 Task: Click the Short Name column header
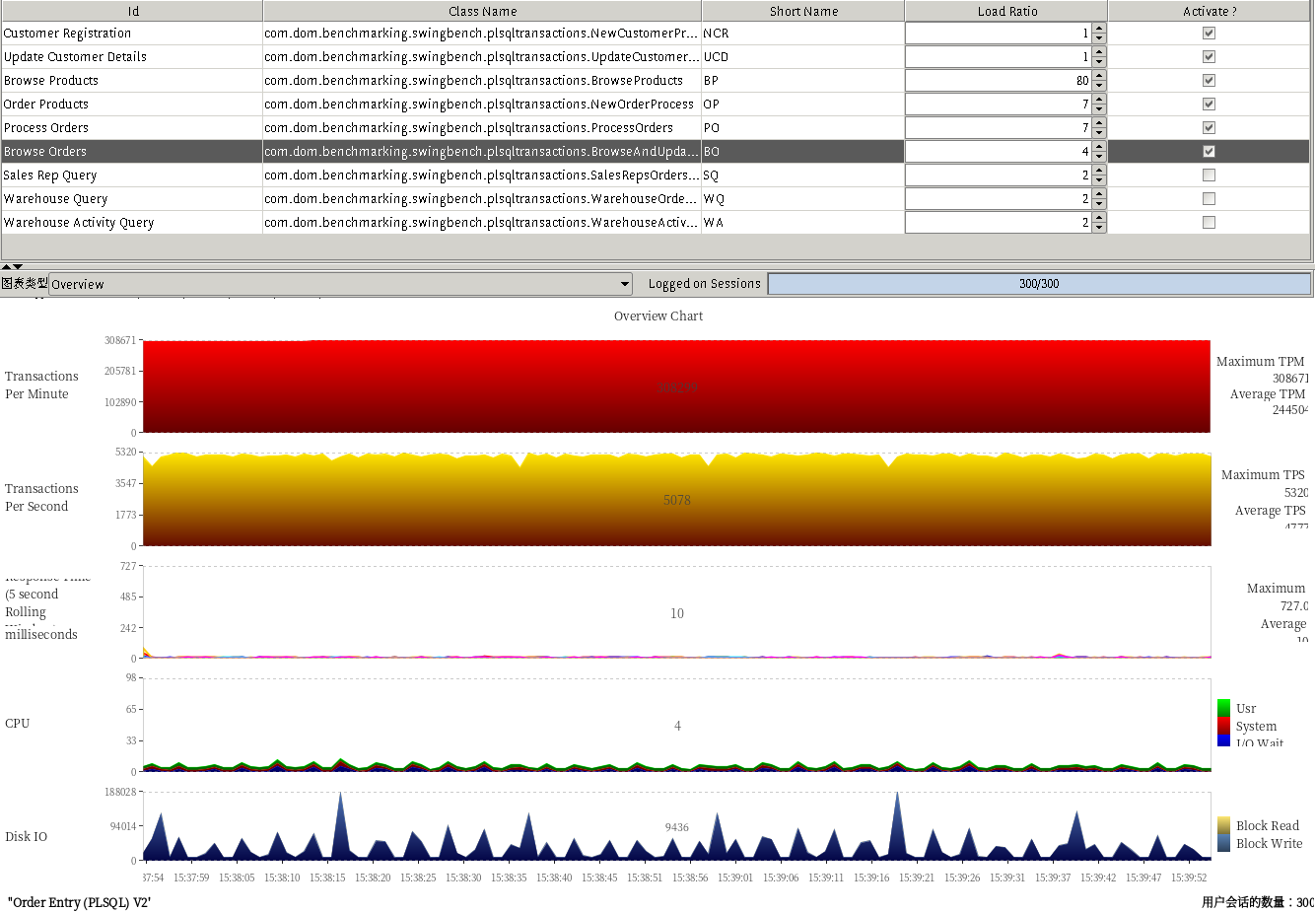coord(803,11)
